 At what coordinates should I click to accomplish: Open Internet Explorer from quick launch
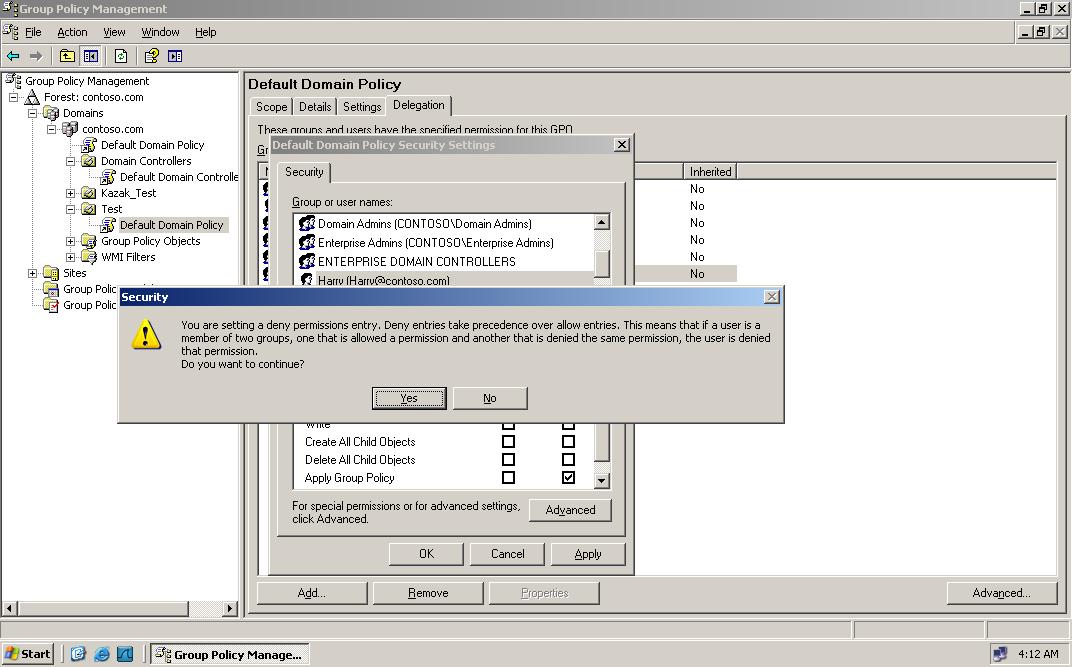(x=102, y=654)
